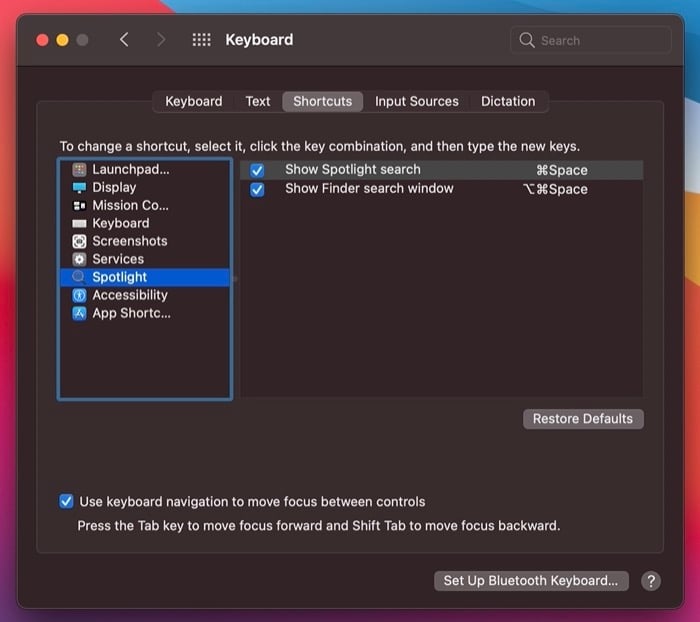Click the ⌘Space key combination
Image resolution: width=700 pixels, height=622 pixels.
click(562, 170)
